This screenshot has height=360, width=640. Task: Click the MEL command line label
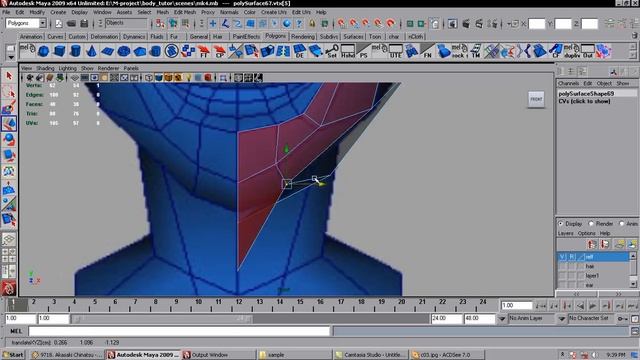point(16,331)
